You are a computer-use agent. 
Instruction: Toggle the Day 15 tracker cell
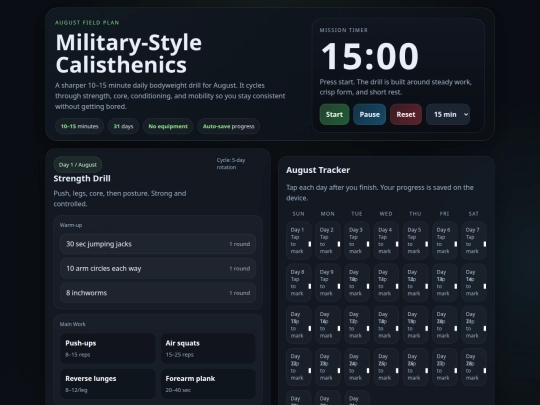pos(299,325)
